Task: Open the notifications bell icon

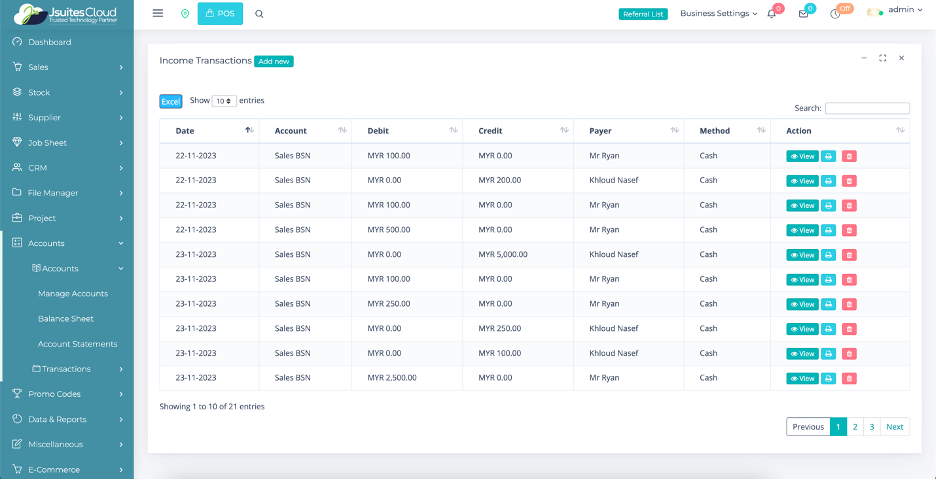Action: (771, 14)
